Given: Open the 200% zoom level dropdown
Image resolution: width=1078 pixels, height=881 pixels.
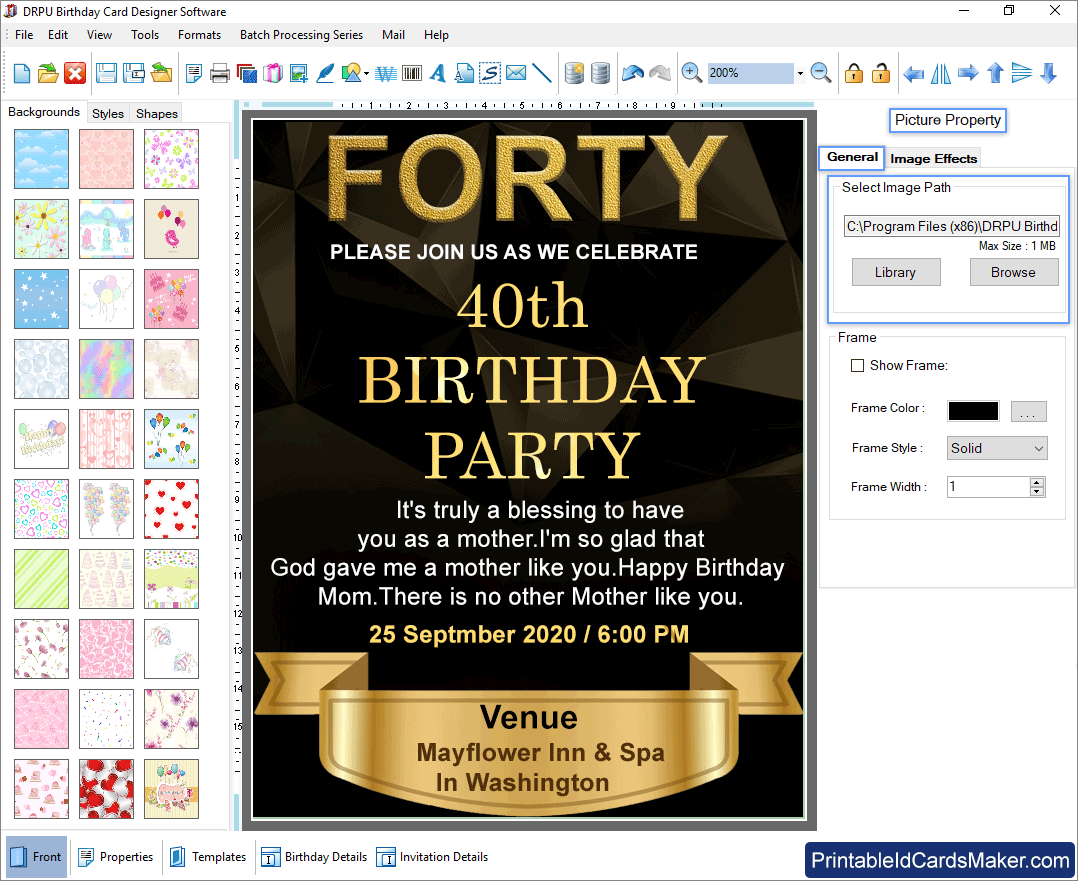Looking at the screenshot, I should [800, 73].
